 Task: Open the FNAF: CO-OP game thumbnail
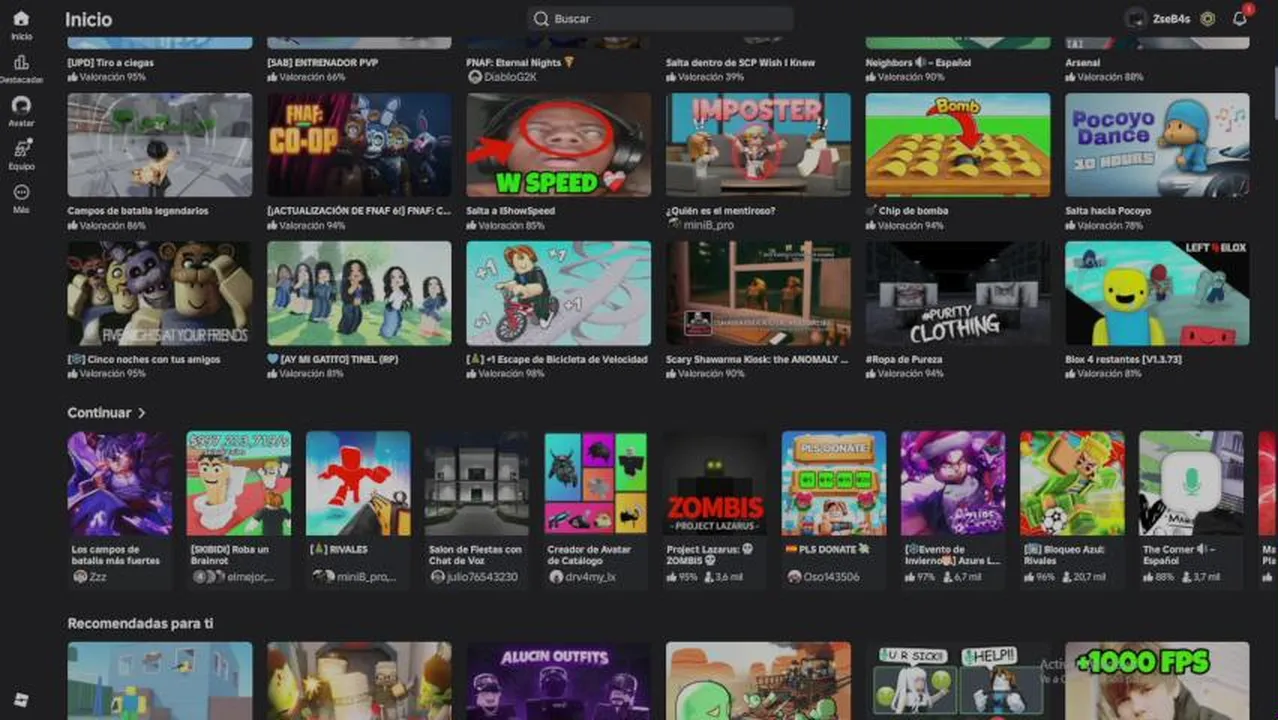(359, 145)
